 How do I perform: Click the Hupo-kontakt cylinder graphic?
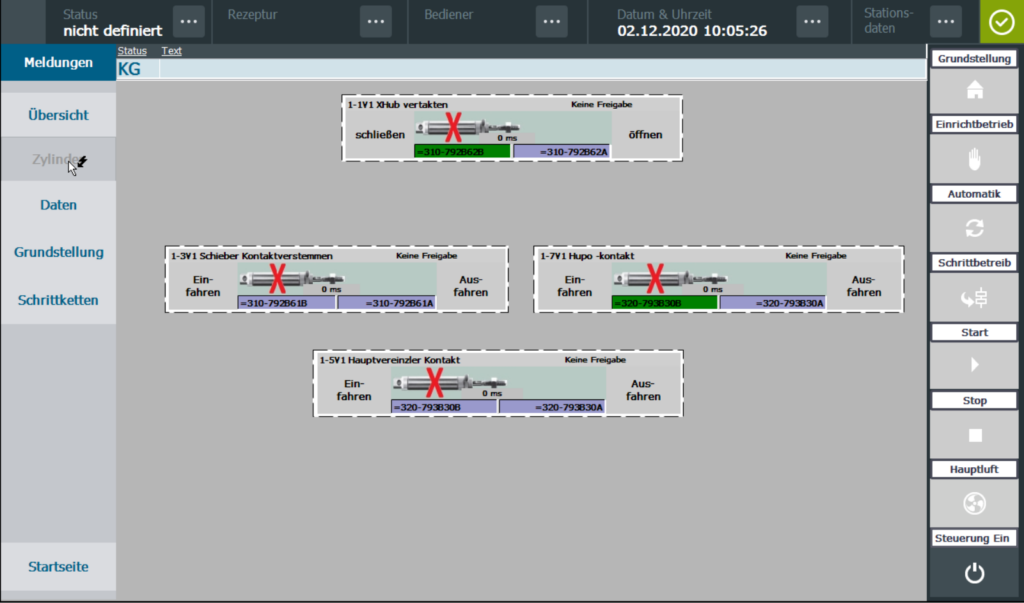click(x=669, y=279)
